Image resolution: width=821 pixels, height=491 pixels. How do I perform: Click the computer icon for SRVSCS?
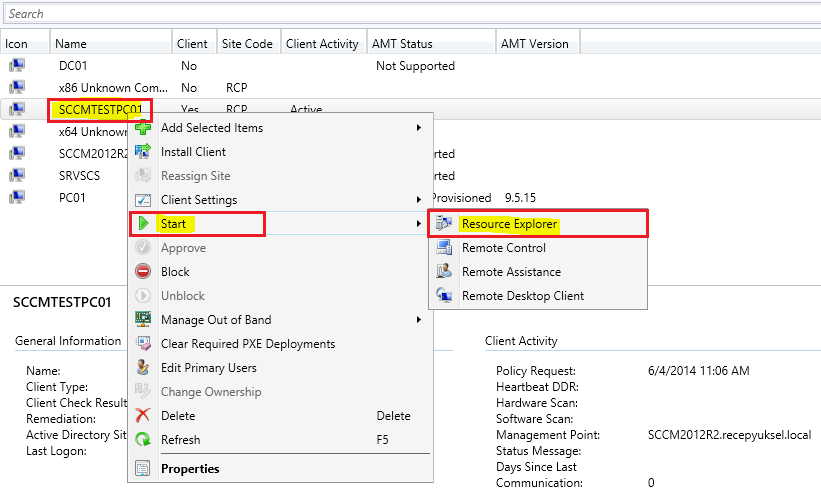17,175
